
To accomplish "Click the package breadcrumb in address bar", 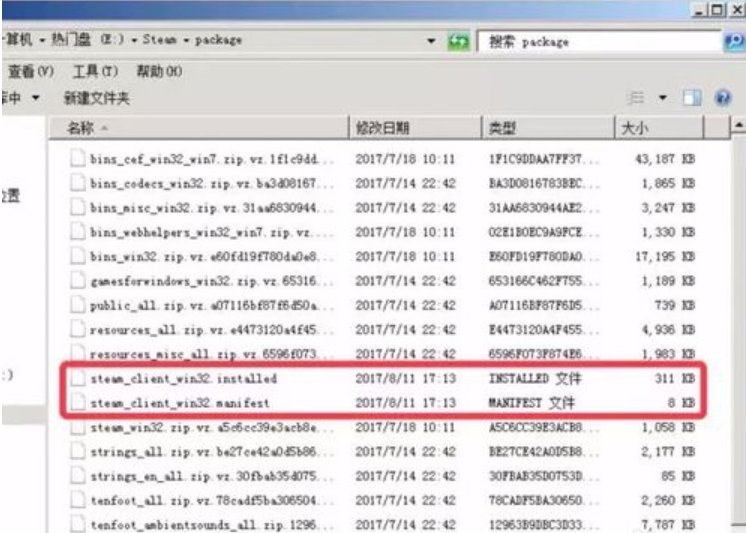I will [x=218, y=40].
